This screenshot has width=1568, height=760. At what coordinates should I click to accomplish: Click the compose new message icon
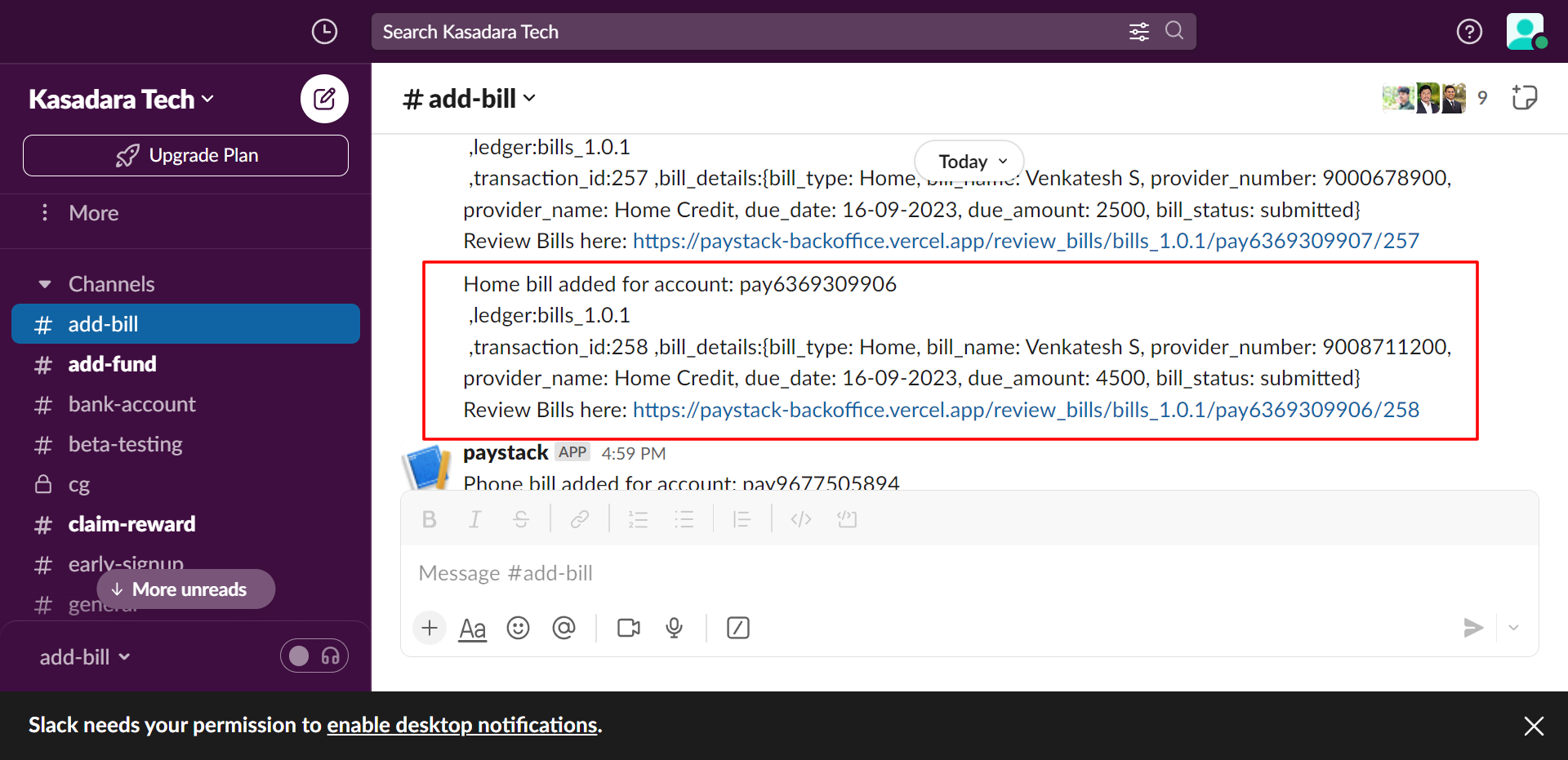coord(324,99)
